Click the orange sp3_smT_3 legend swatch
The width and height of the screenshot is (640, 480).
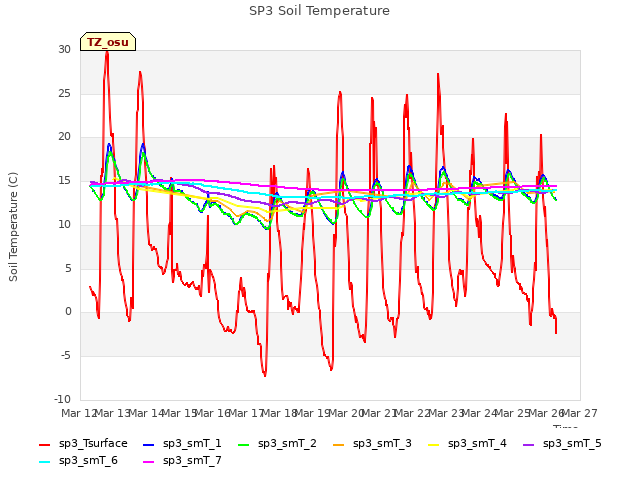(x=339, y=444)
